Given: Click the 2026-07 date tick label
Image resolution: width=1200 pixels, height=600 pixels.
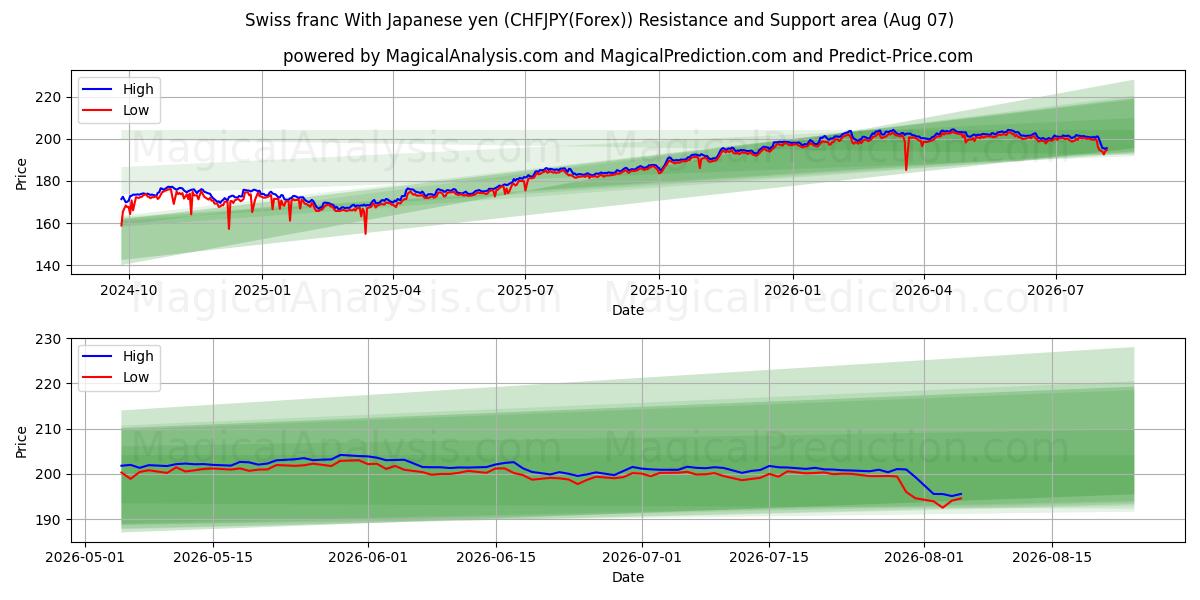Looking at the screenshot, I should [1057, 291].
